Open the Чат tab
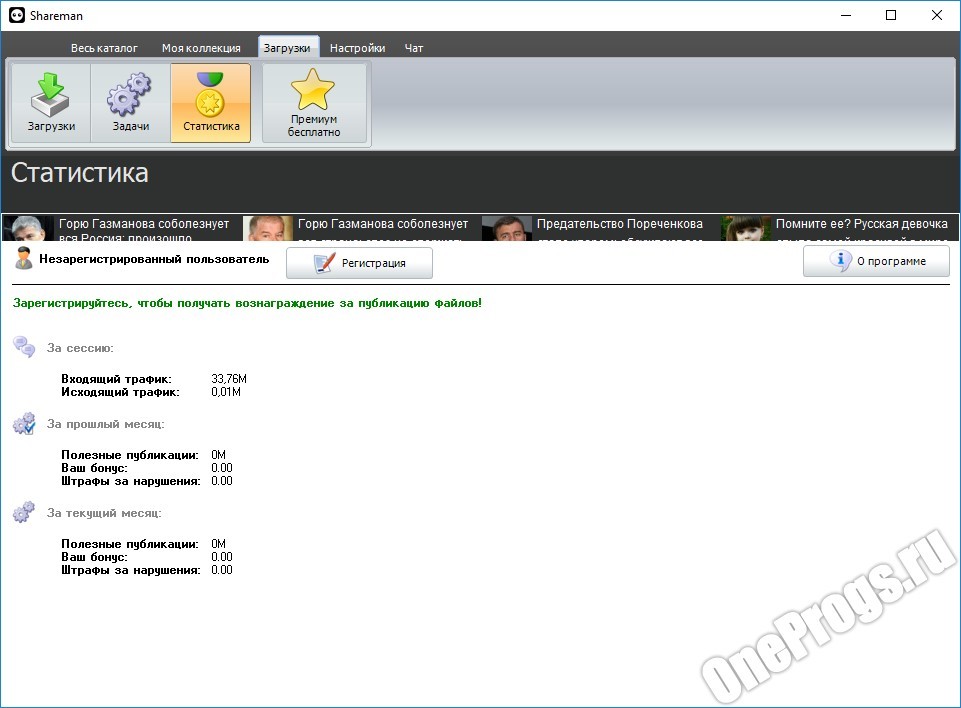 (x=414, y=48)
